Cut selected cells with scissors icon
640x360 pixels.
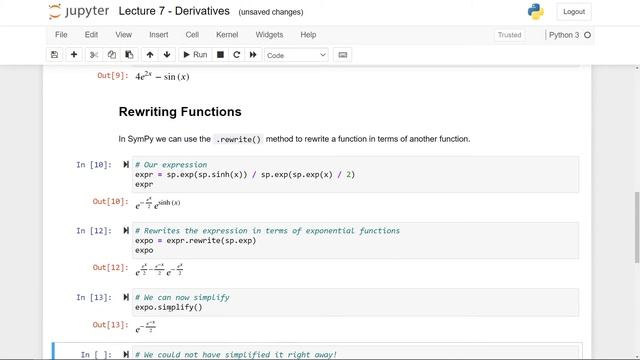click(x=94, y=55)
